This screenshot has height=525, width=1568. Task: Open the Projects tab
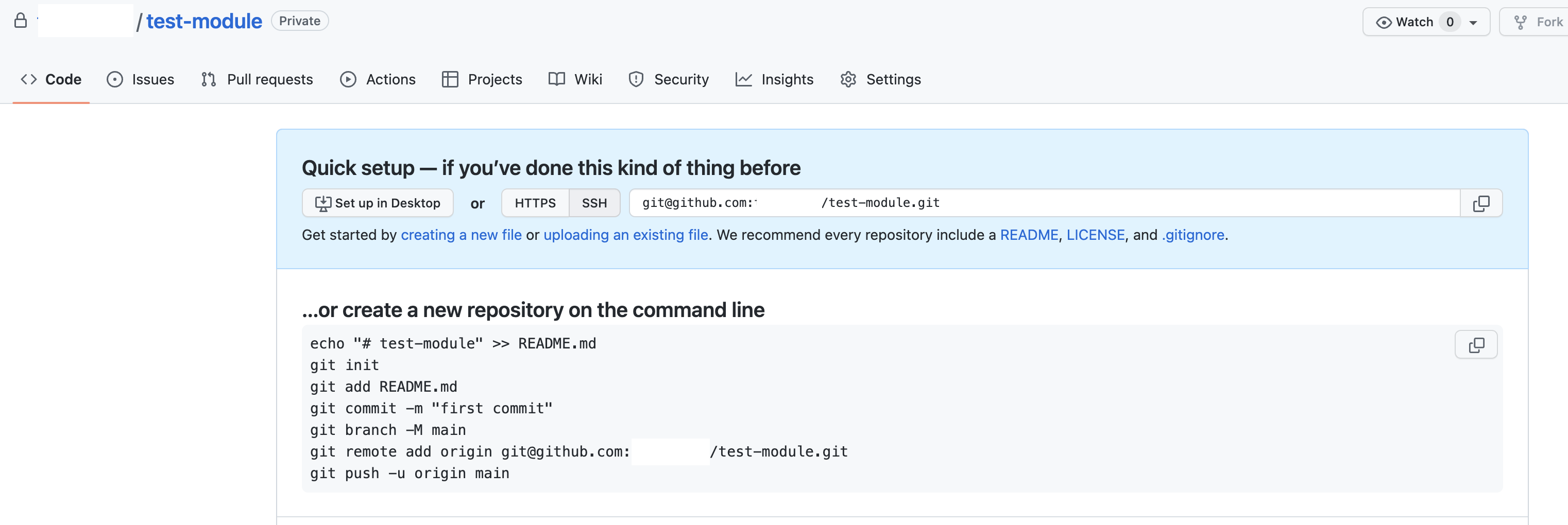pyautogui.click(x=482, y=79)
